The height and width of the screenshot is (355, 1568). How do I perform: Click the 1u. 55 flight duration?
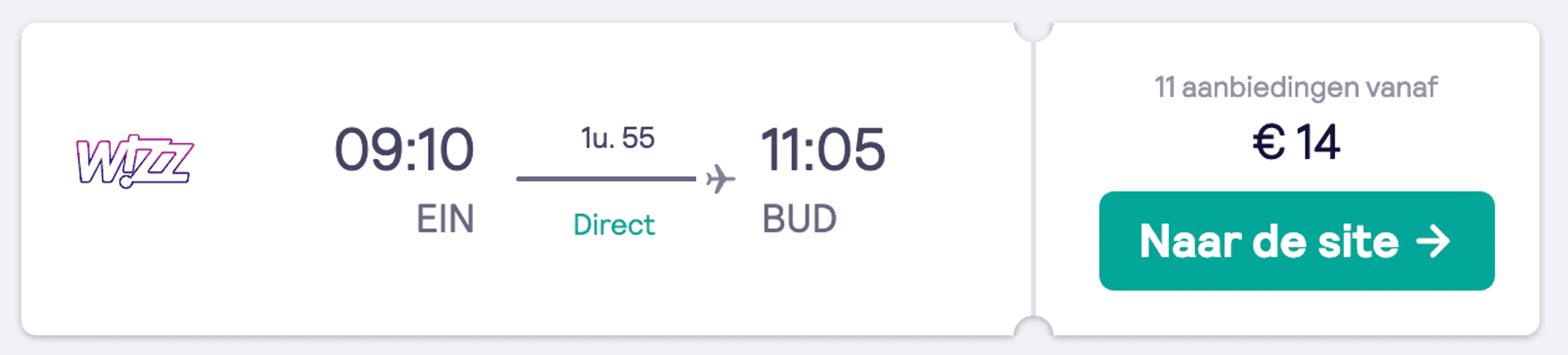[618, 138]
